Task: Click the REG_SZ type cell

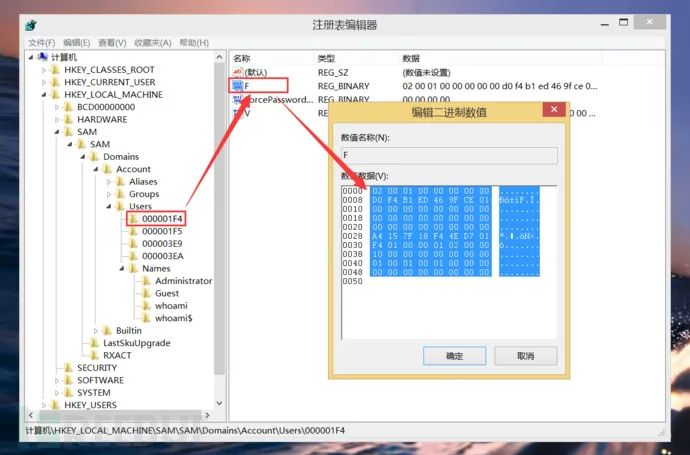Action: pyautogui.click(x=333, y=72)
